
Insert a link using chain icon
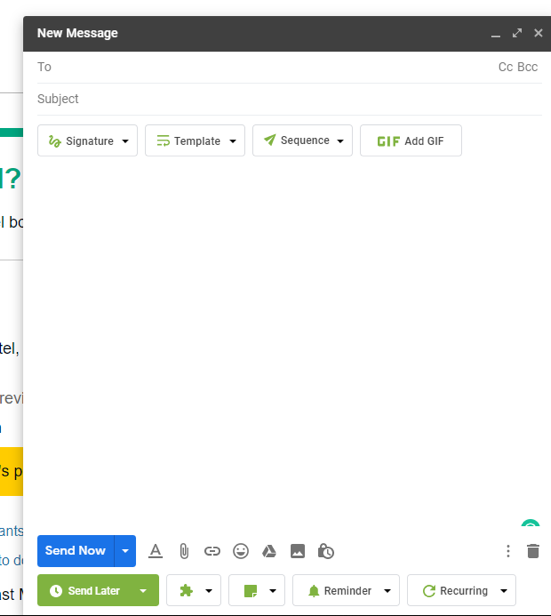[212, 551]
